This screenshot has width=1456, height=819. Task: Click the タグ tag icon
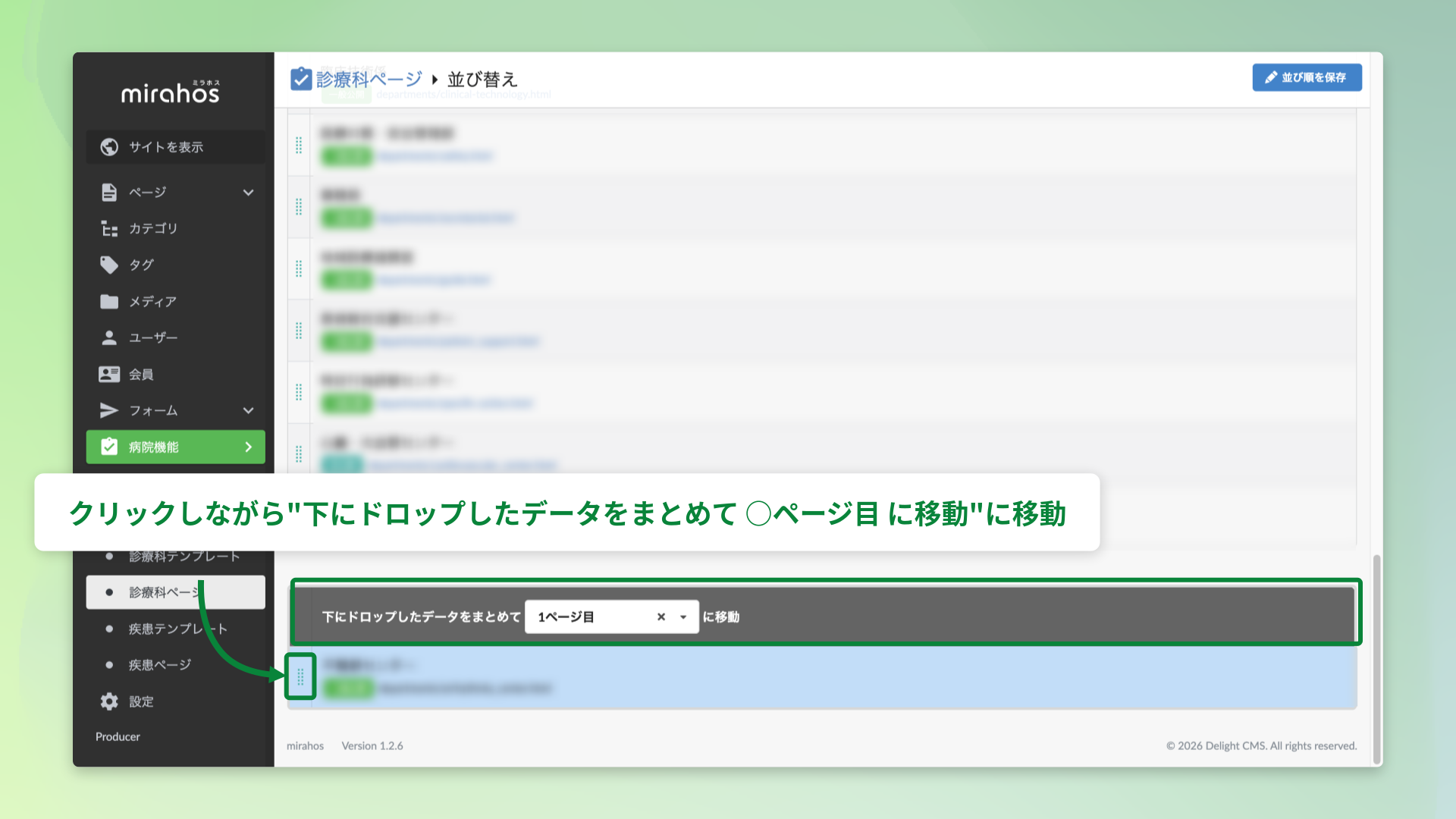point(109,265)
